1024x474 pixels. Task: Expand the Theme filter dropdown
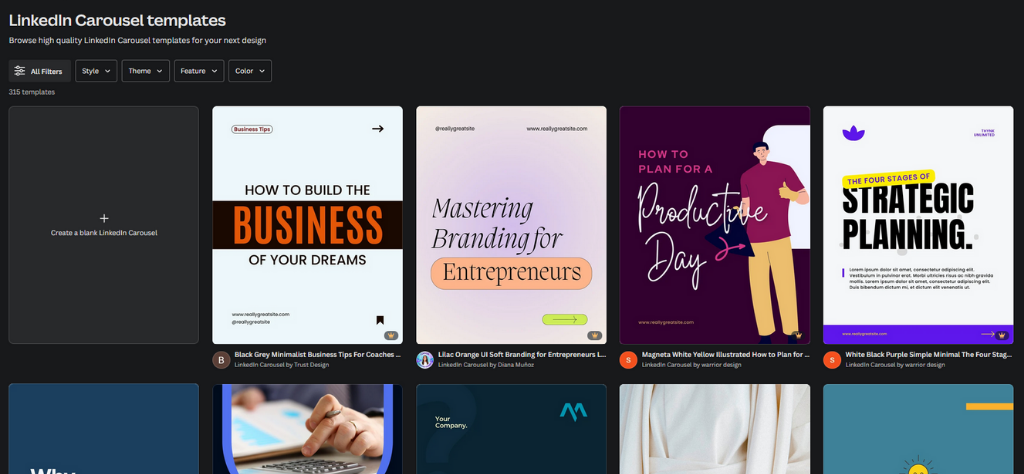(146, 71)
